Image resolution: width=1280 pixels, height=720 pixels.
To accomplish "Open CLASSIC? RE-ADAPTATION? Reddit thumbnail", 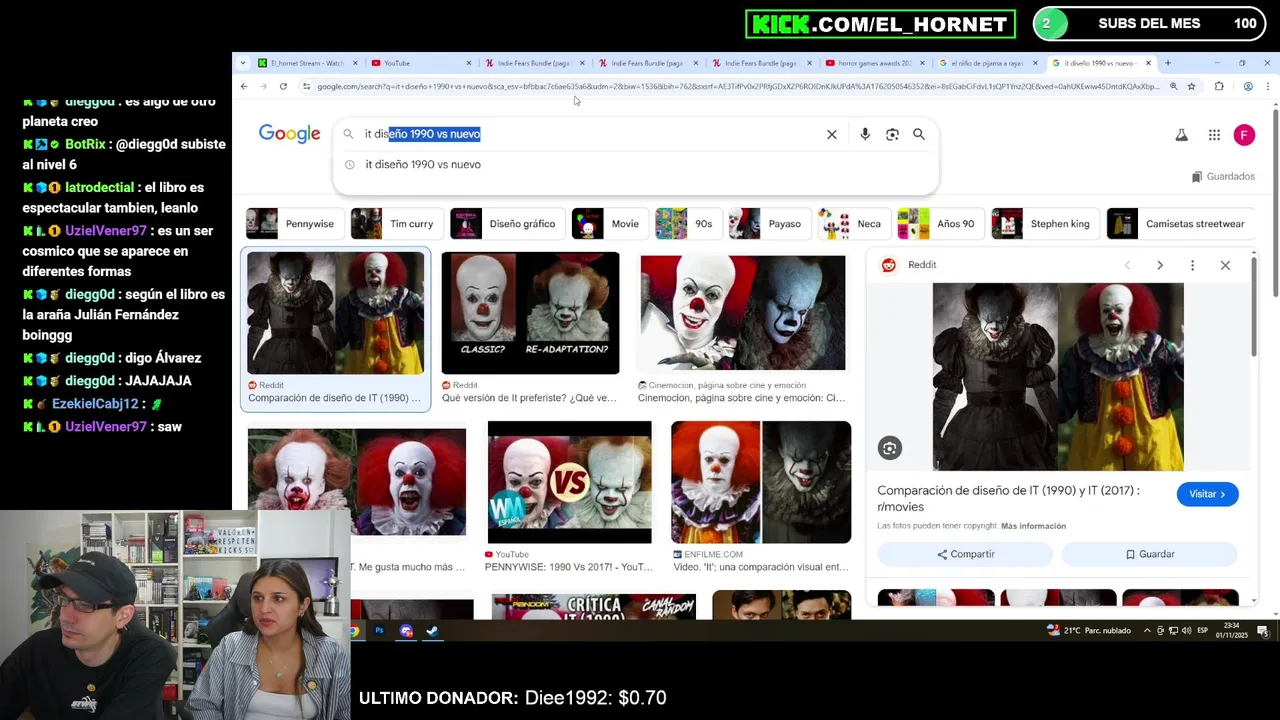I will pyautogui.click(x=530, y=313).
